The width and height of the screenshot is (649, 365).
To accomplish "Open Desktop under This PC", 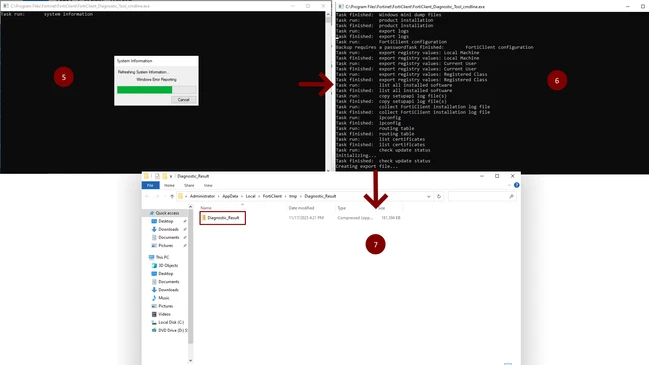I will coord(165,274).
